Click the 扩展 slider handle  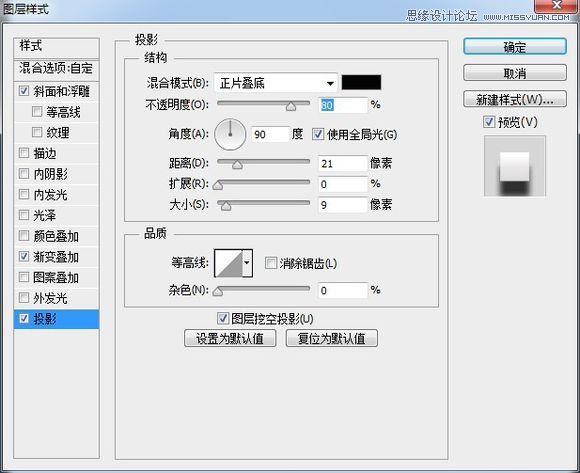click(x=218, y=185)
